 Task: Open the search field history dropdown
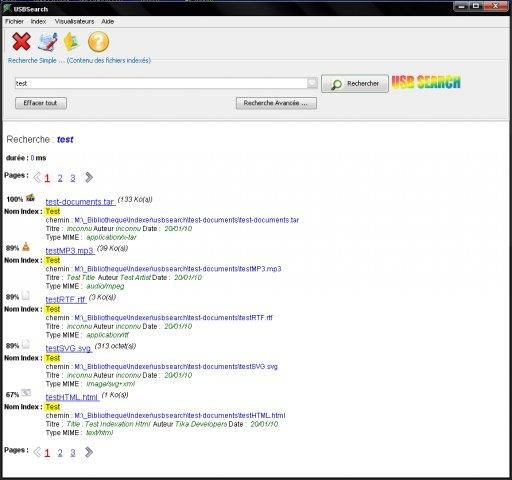312,83
